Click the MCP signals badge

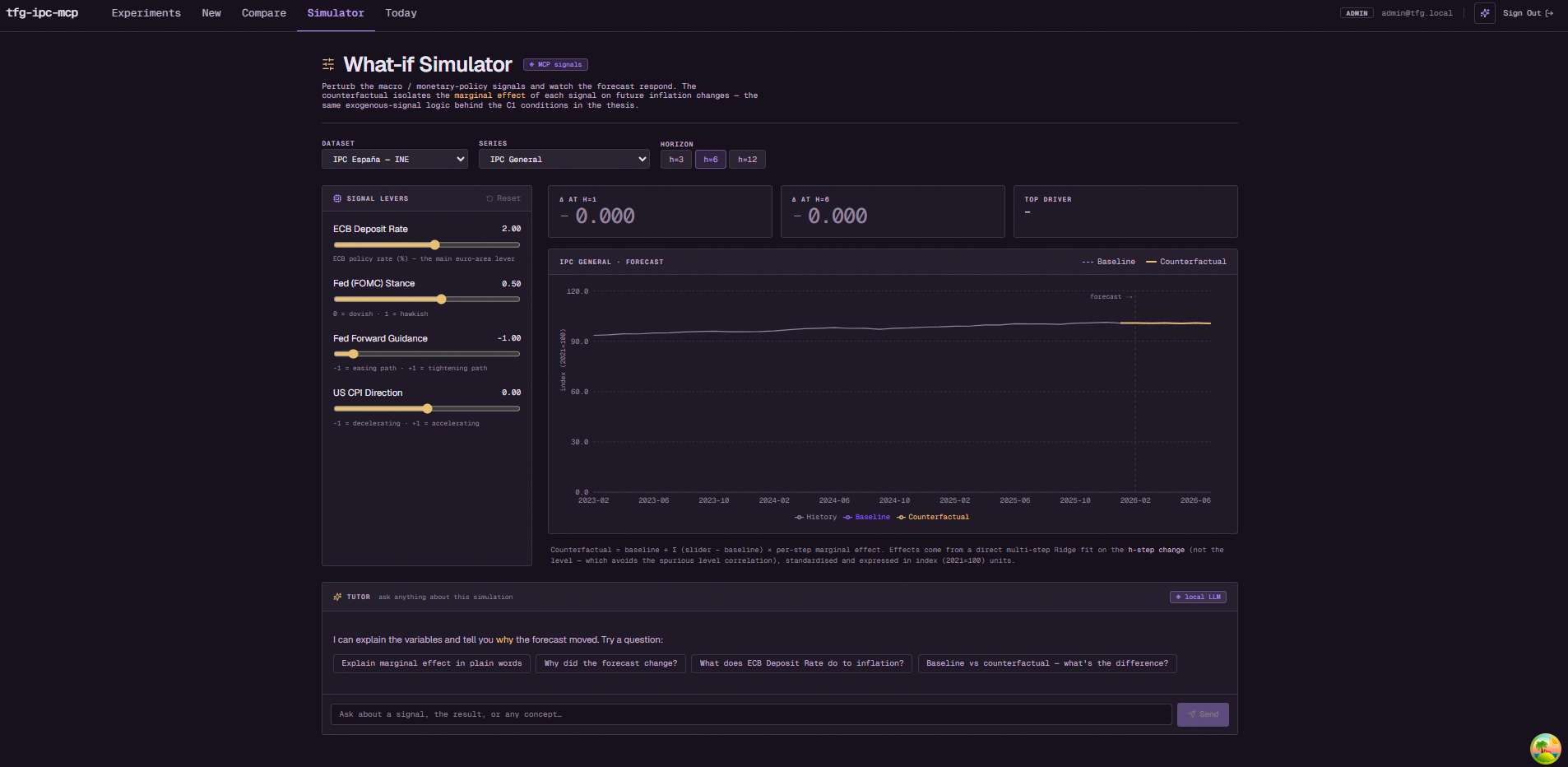[555, 64]
